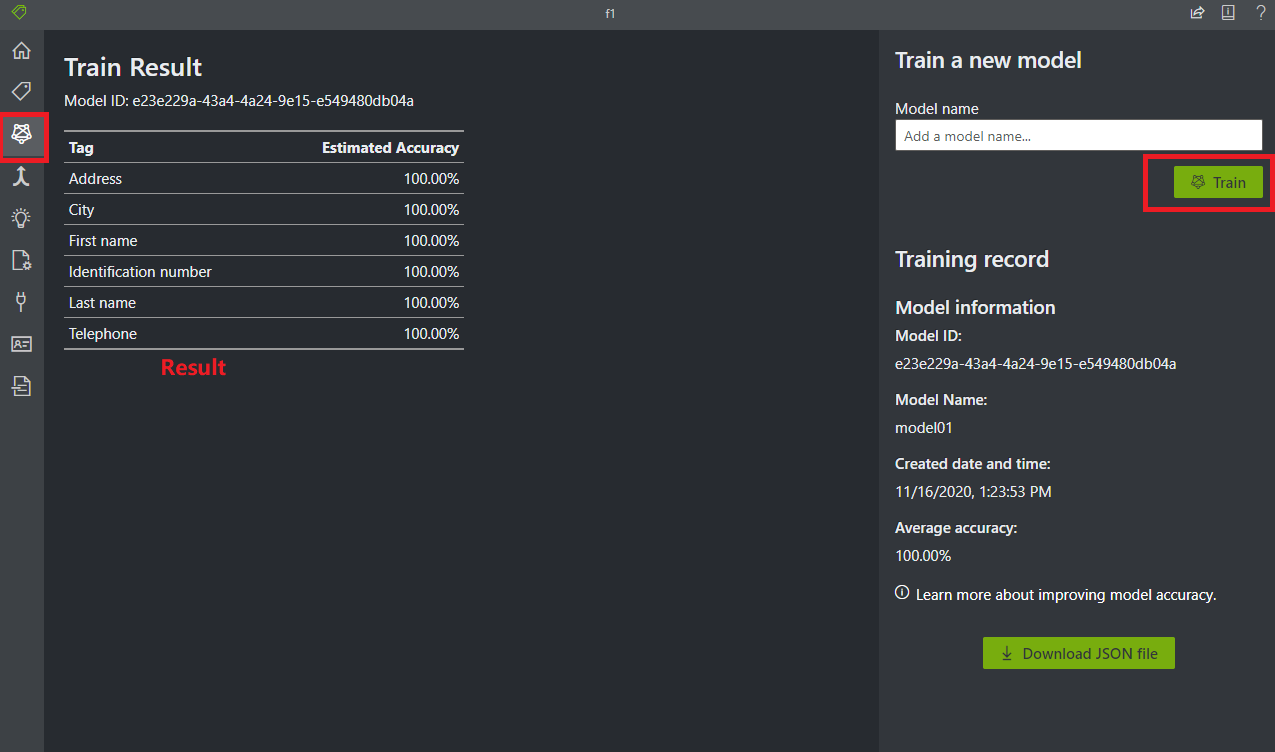Click the info icon beside Learn more

(902, 593)
